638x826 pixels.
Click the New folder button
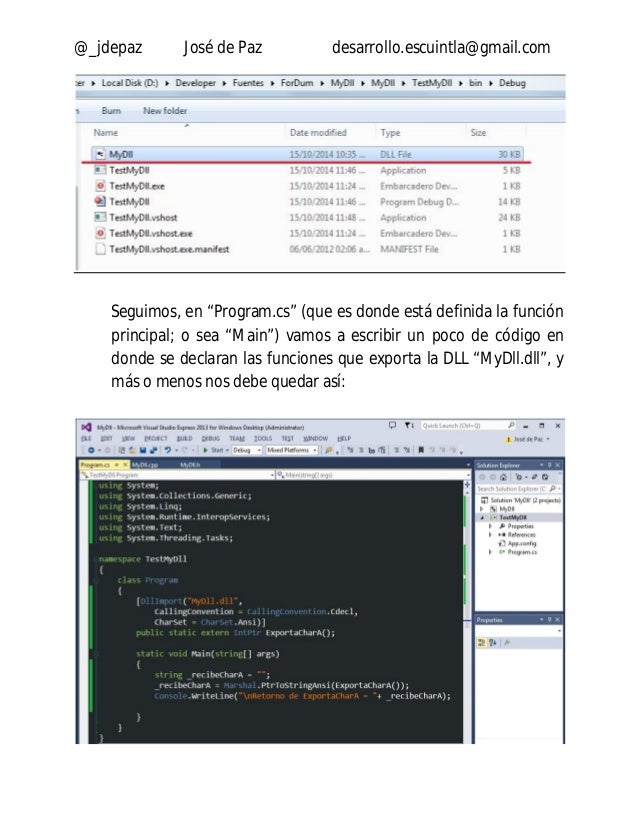tap(165, 111)
